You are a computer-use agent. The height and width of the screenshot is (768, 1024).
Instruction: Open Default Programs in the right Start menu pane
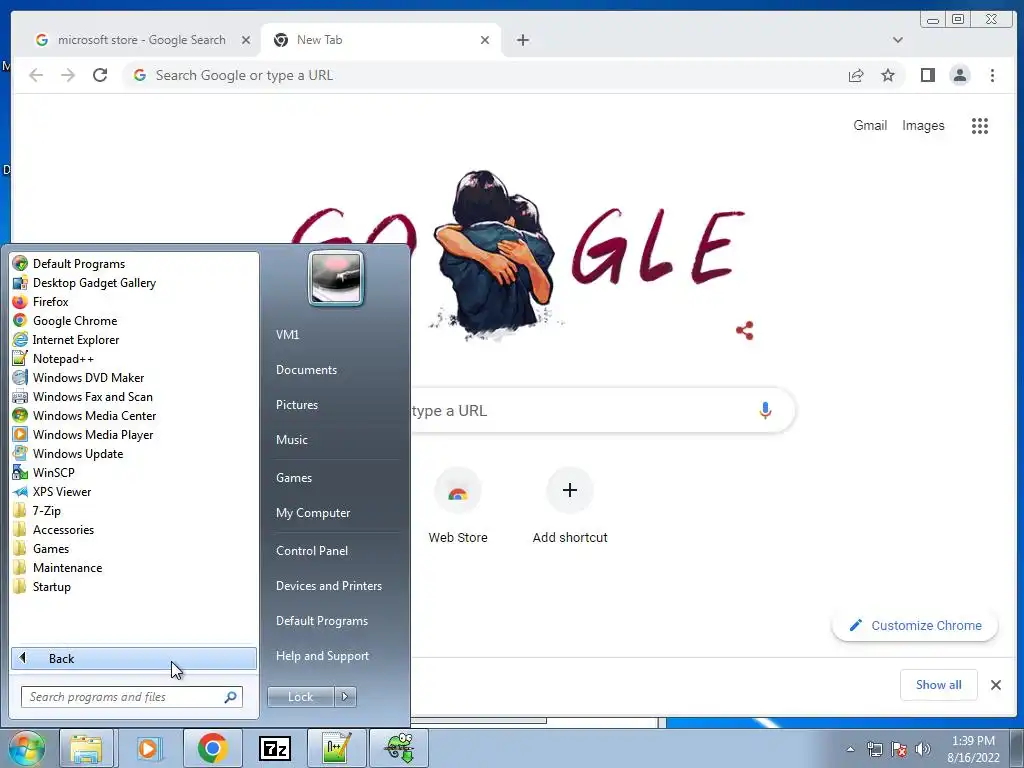321,621
